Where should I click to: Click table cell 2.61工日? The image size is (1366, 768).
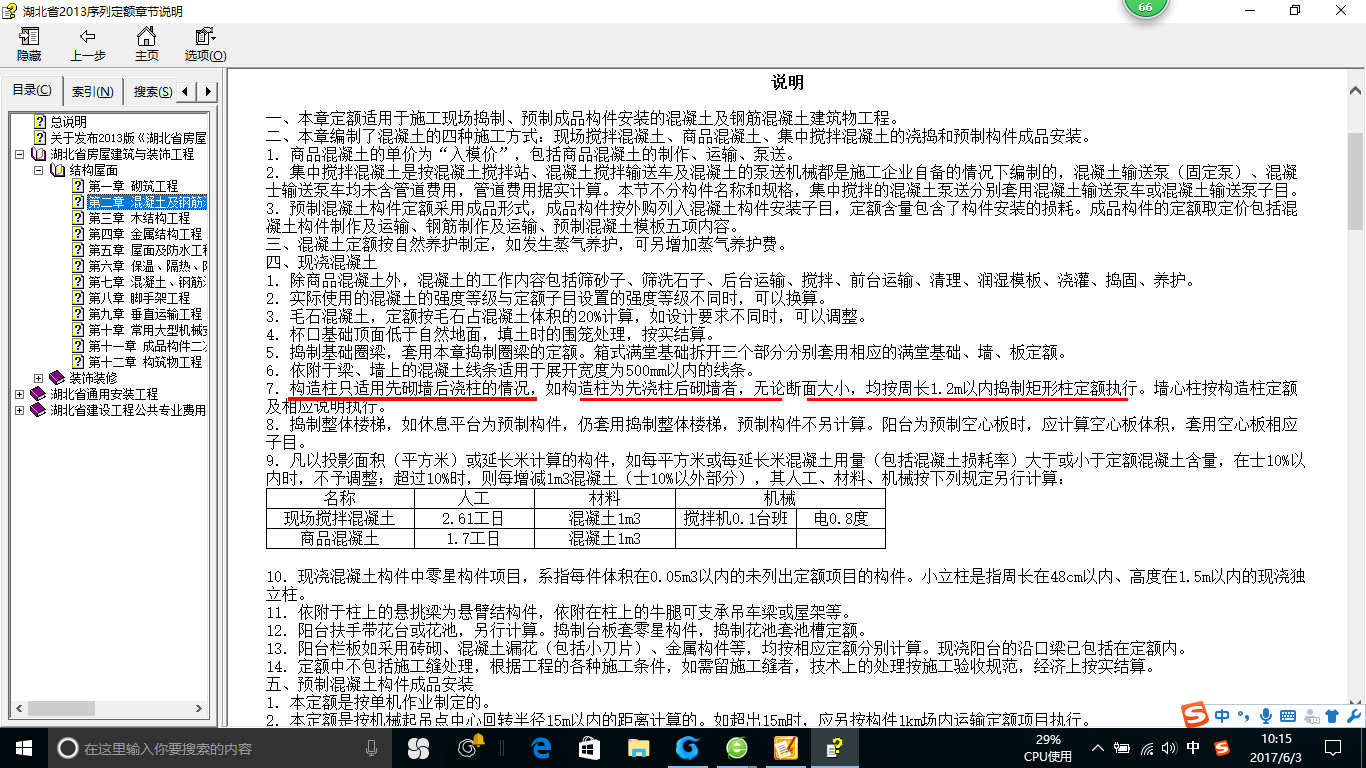coord(473,519)
